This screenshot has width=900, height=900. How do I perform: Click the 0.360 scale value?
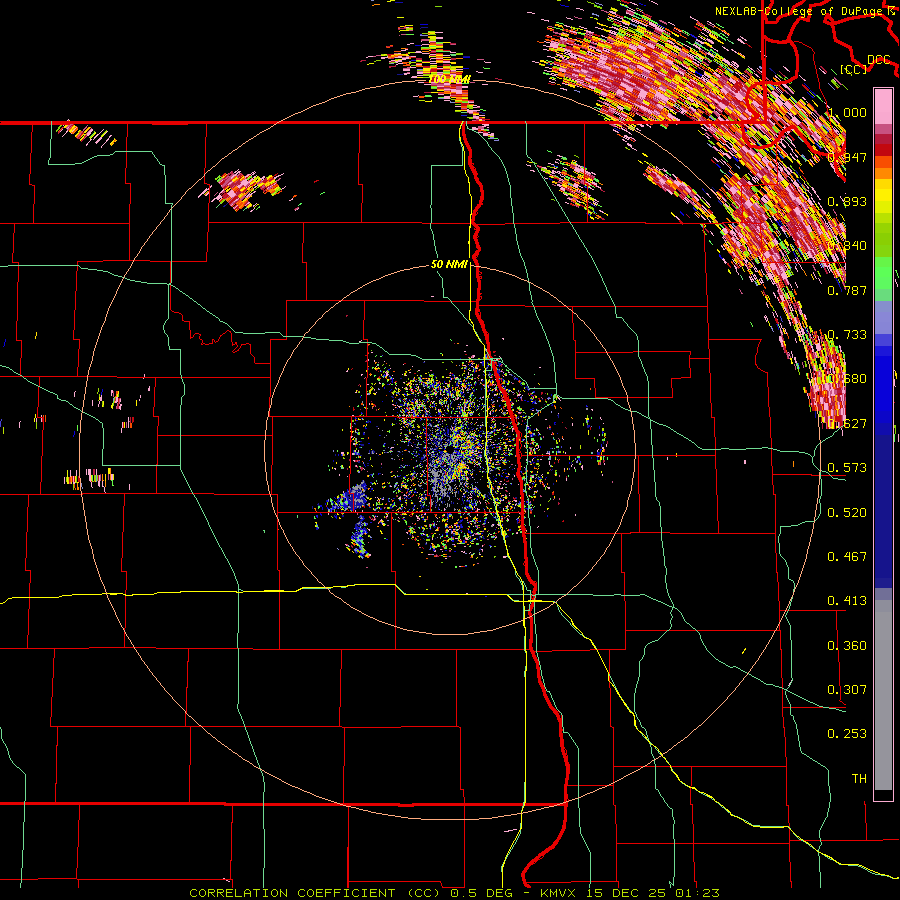click(x=847, y=645)
